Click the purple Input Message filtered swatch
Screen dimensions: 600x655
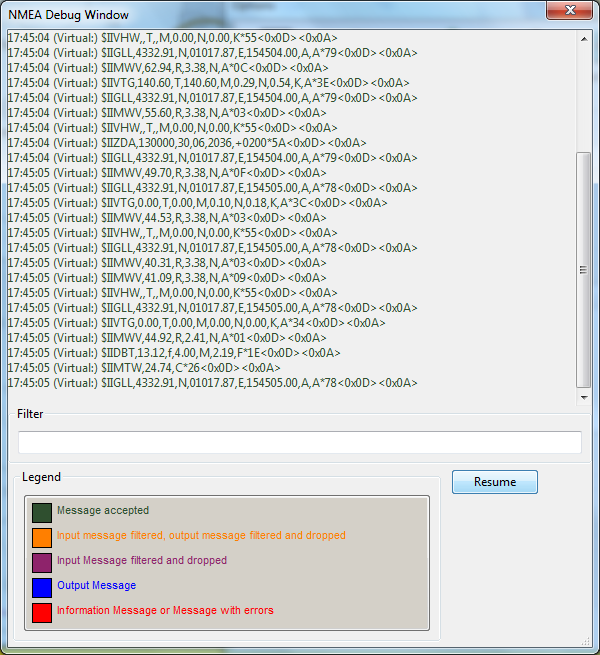click(x=41, y=562)
